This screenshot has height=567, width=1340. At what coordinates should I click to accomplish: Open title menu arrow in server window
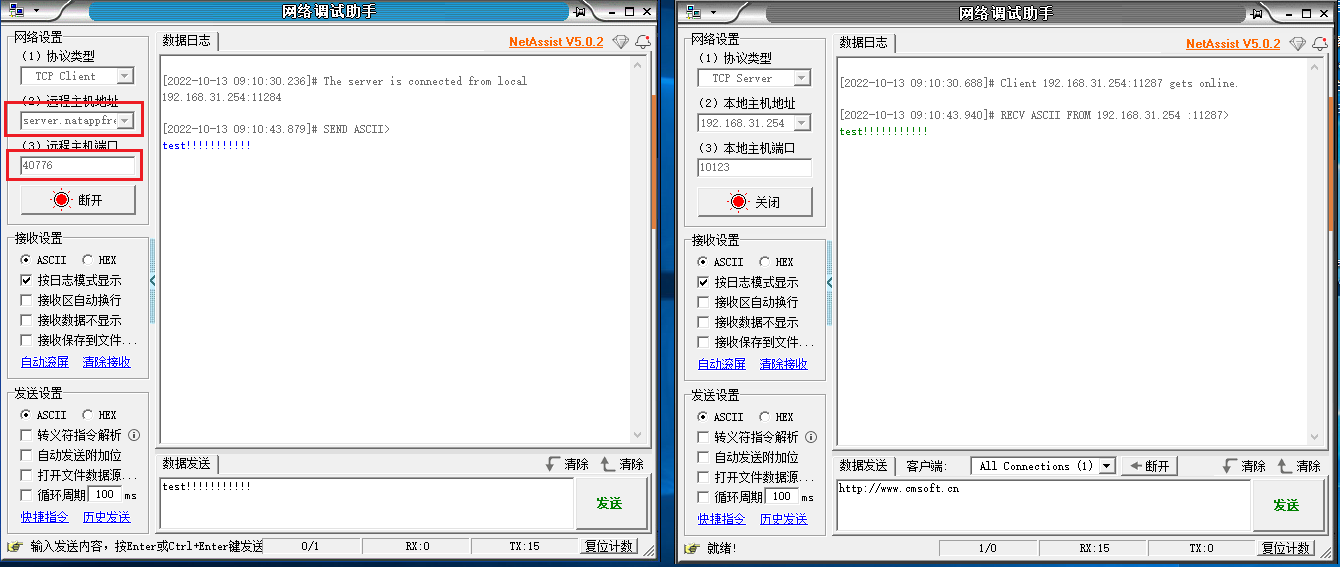click(x=714, y=12)
